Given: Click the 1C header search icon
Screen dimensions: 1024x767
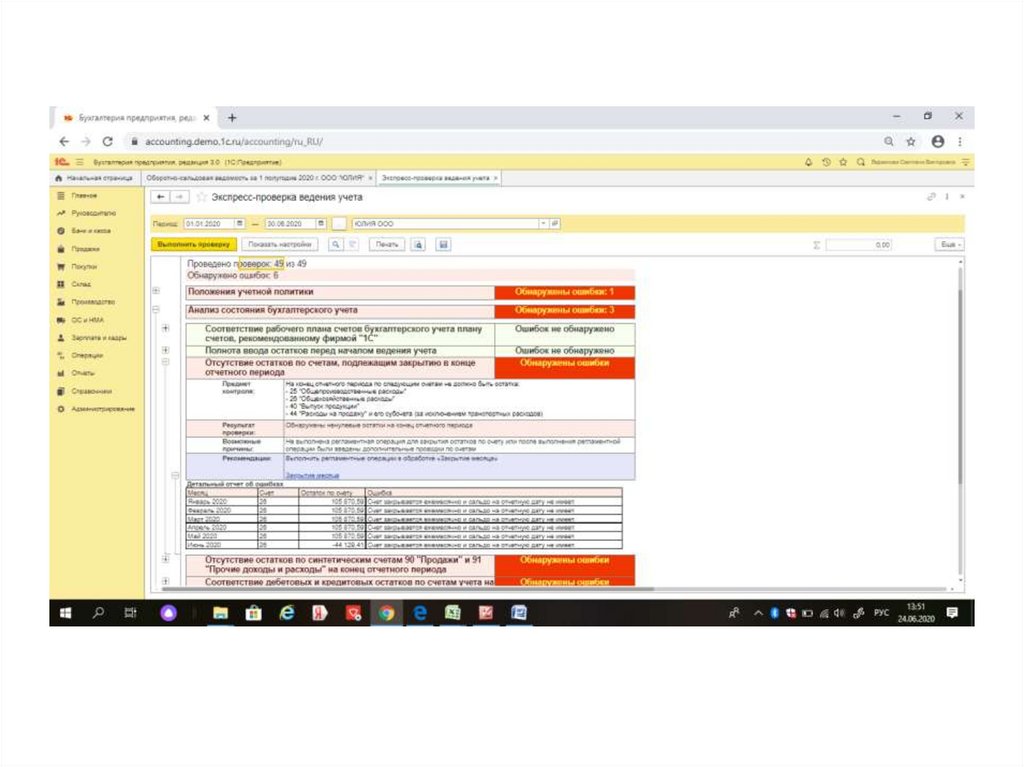Looking at the screenshot, I should point(861,161).
